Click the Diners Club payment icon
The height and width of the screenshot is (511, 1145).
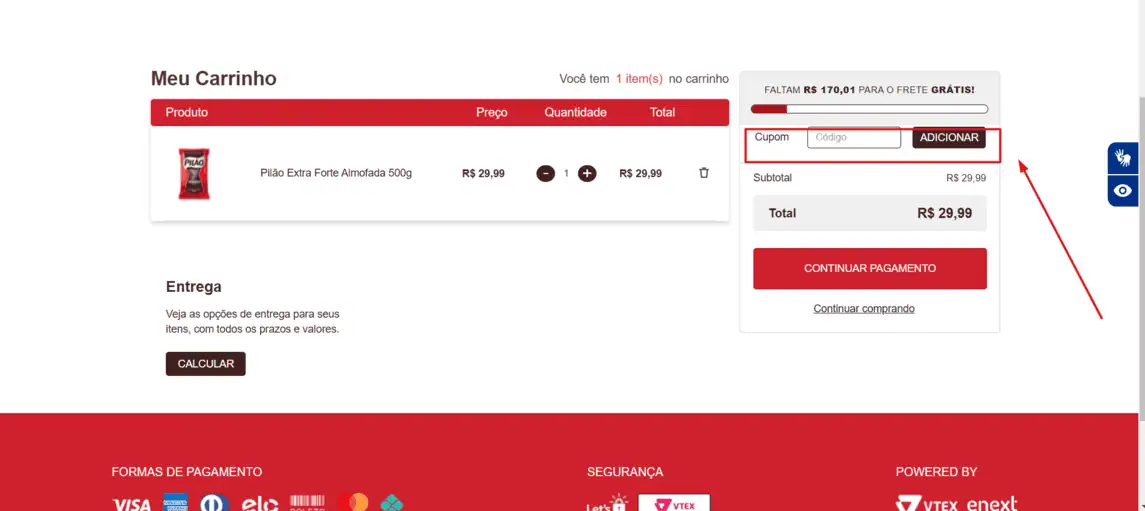[x=215, y=502]
